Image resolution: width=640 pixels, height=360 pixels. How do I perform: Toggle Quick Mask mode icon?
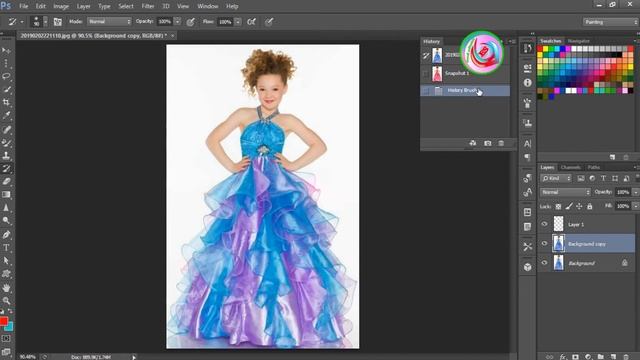(6, 338)
